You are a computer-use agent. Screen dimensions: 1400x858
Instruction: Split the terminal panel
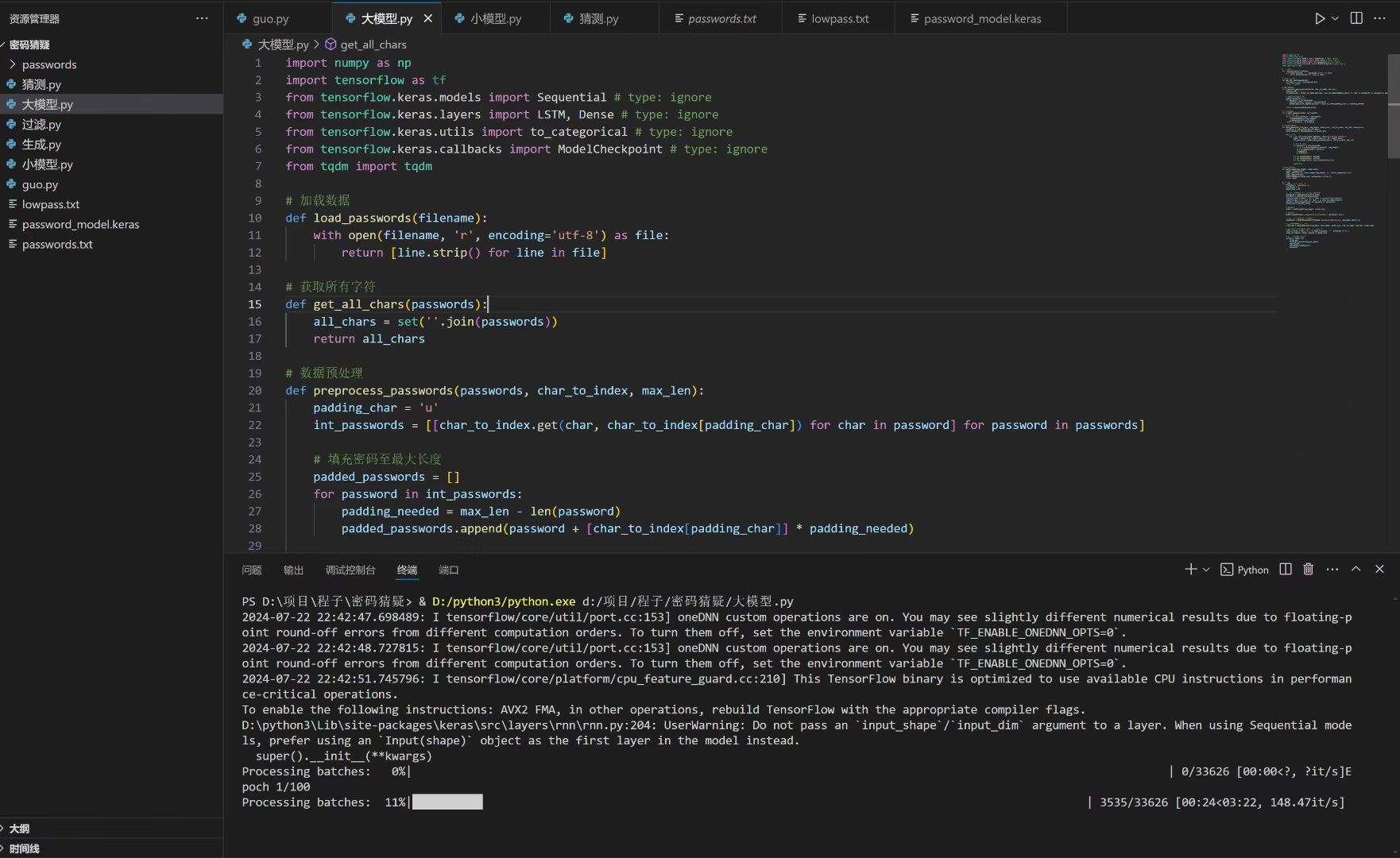(1286, 570)
